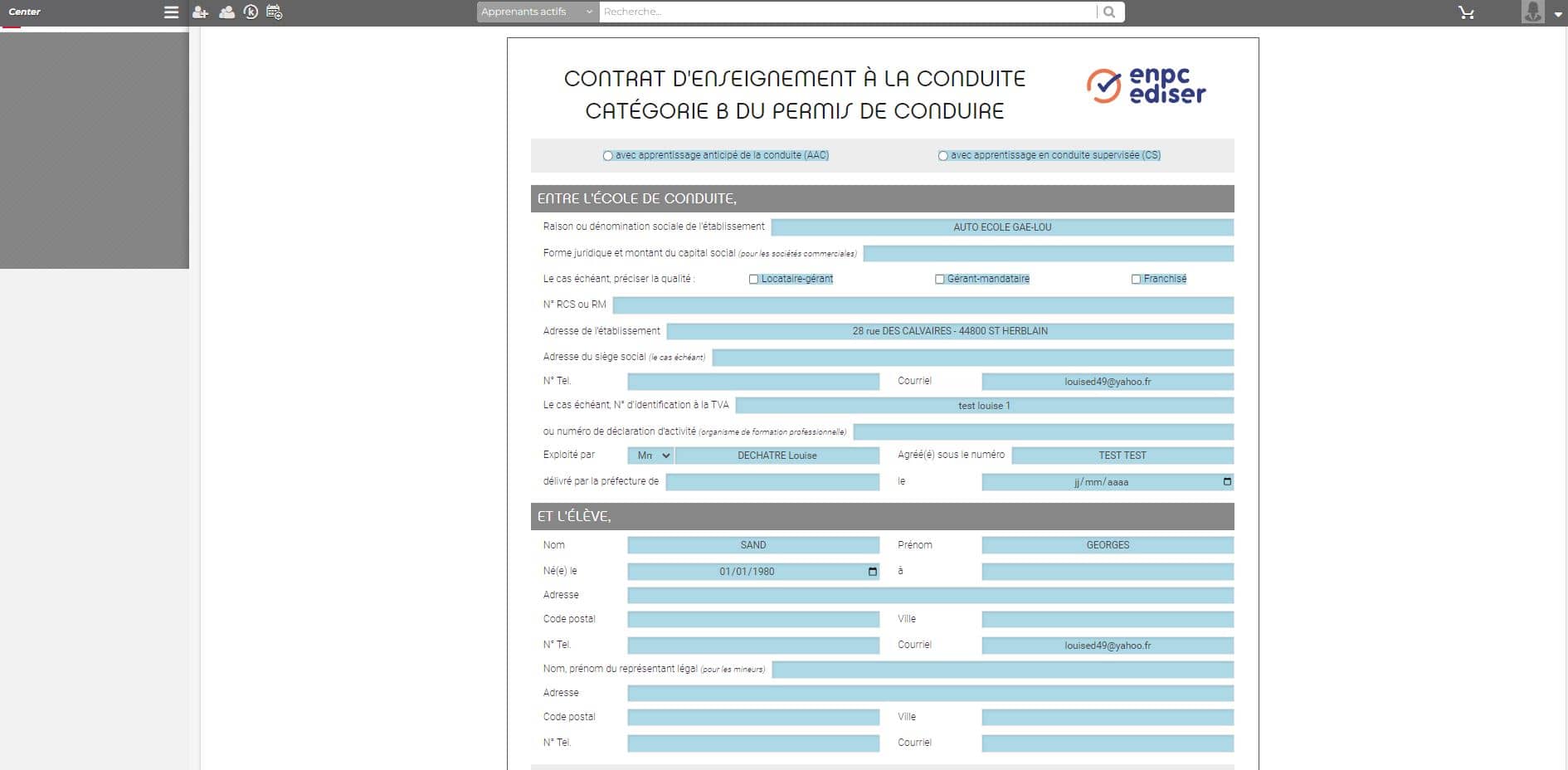Select conduite supervisée (CS) radio option
1568x770 pixels.
[942, 156]
